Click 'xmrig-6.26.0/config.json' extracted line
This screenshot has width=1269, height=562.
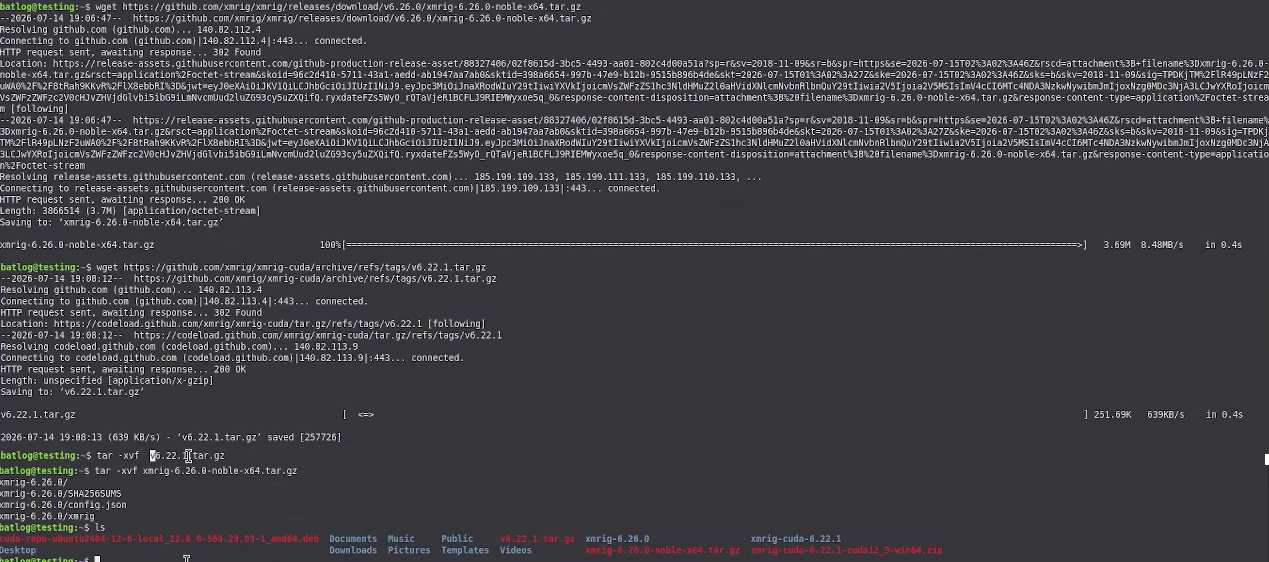[63, 505]
